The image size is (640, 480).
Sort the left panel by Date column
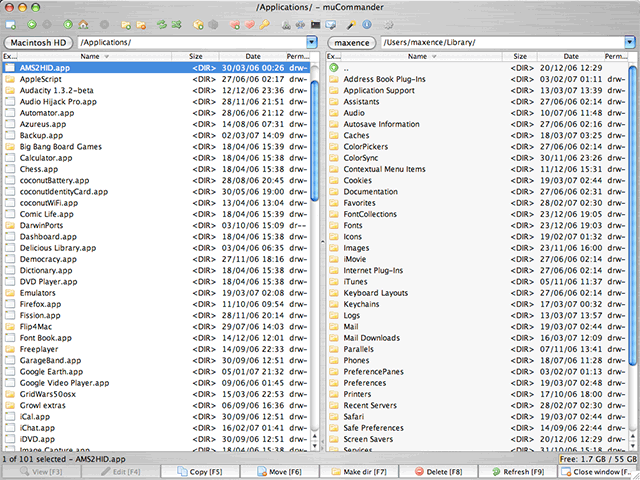(x=253, y=56)
